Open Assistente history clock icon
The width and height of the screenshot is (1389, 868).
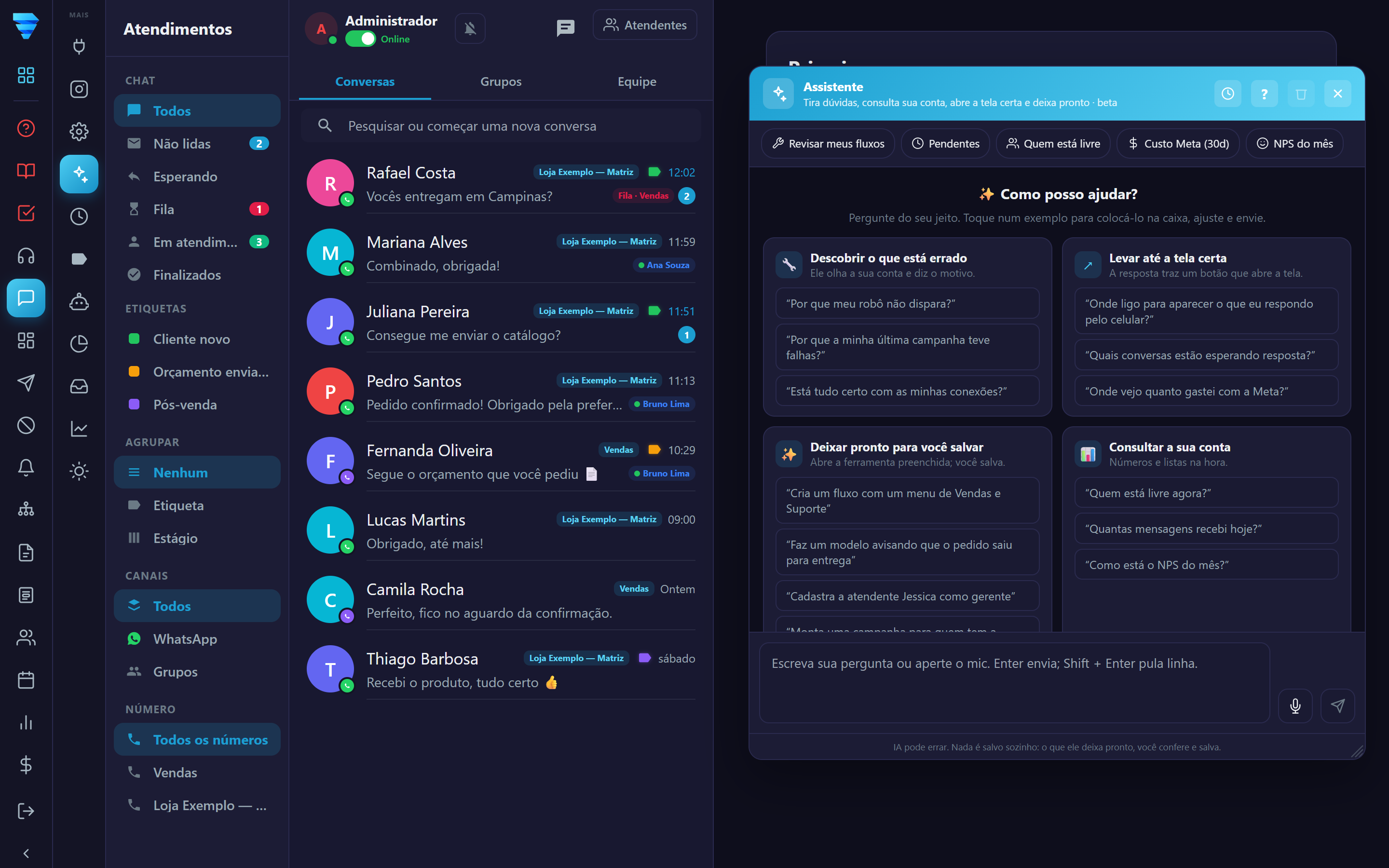pos(1227,94)
